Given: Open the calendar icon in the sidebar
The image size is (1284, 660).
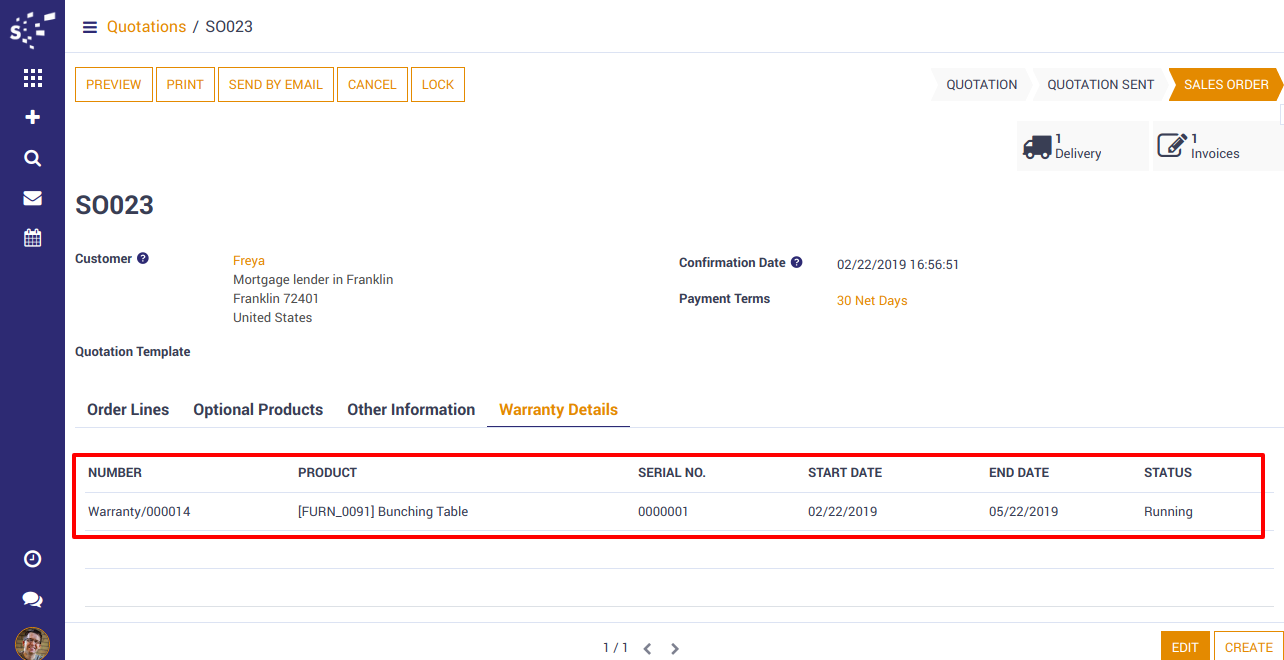Looking at the screenshot, I should point(32,238).
